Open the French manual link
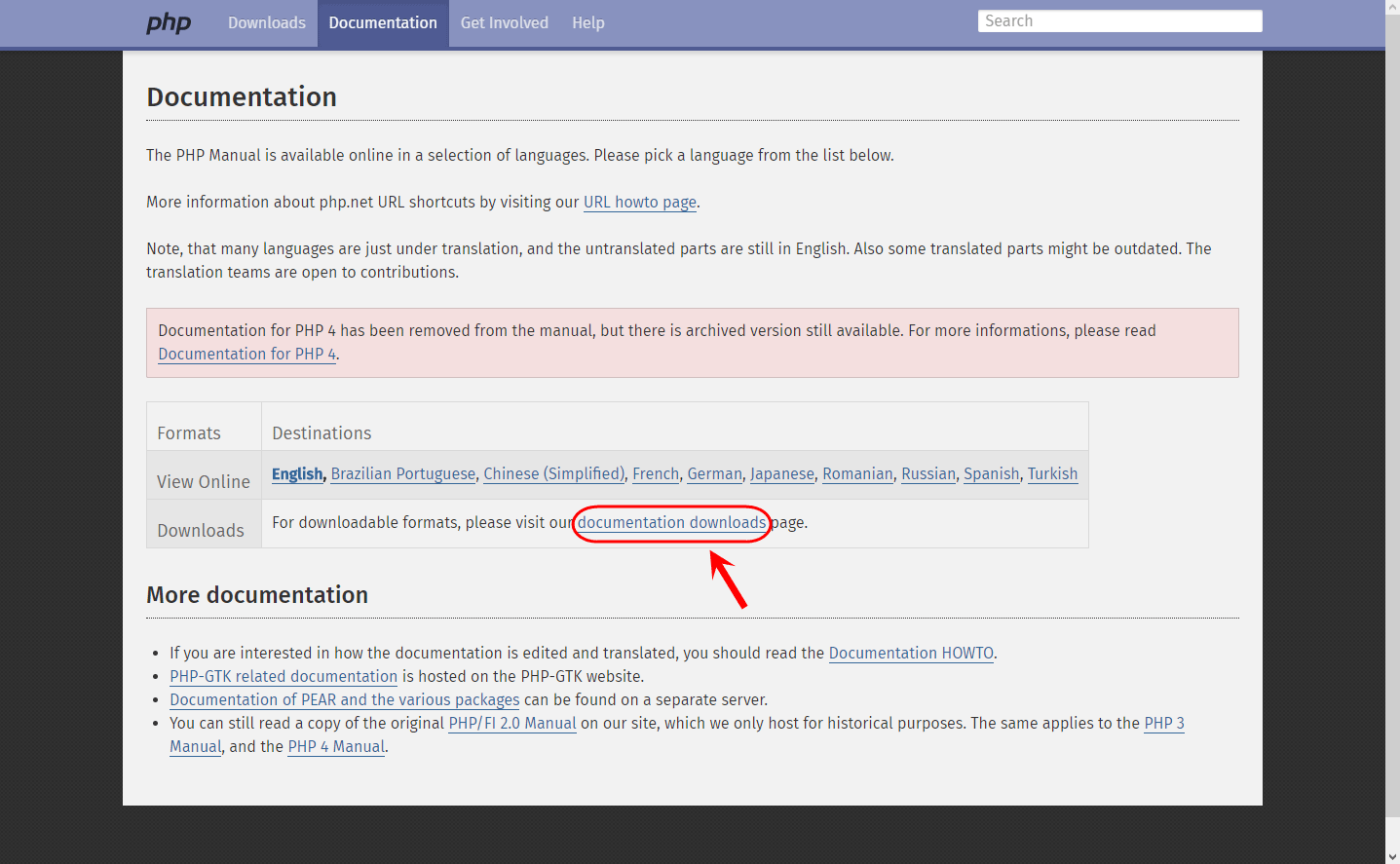 pyautogui.click(x=656, y=474)
